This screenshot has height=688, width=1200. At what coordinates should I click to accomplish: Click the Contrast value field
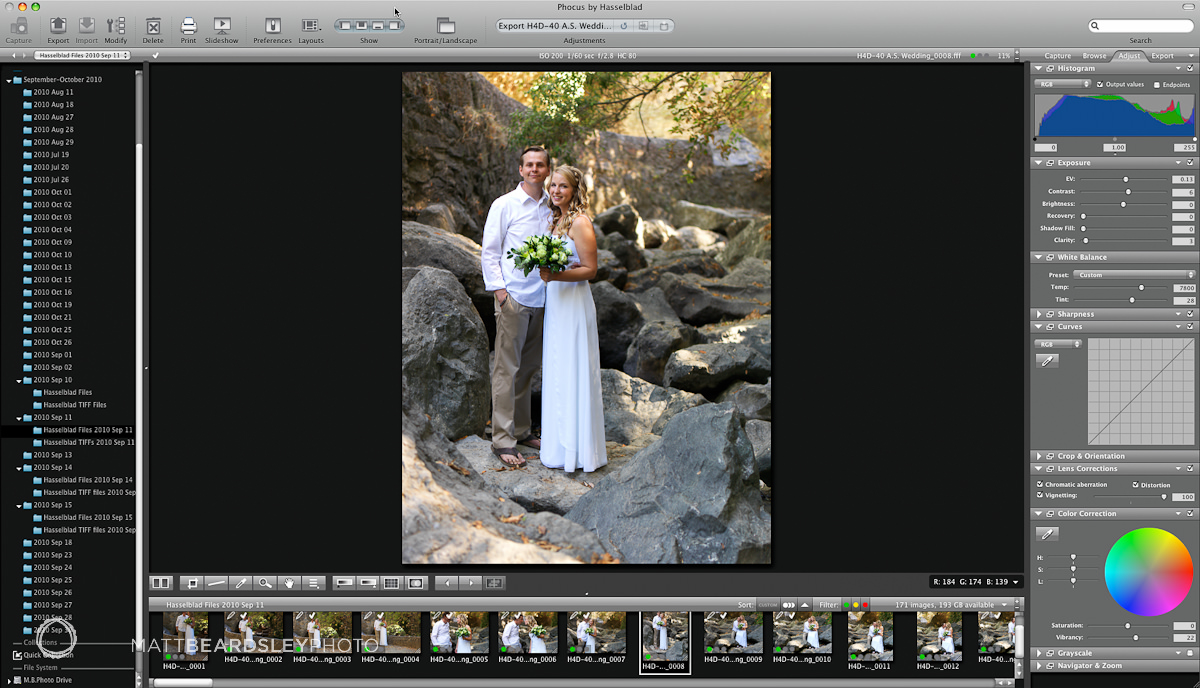click(1183, 192)
